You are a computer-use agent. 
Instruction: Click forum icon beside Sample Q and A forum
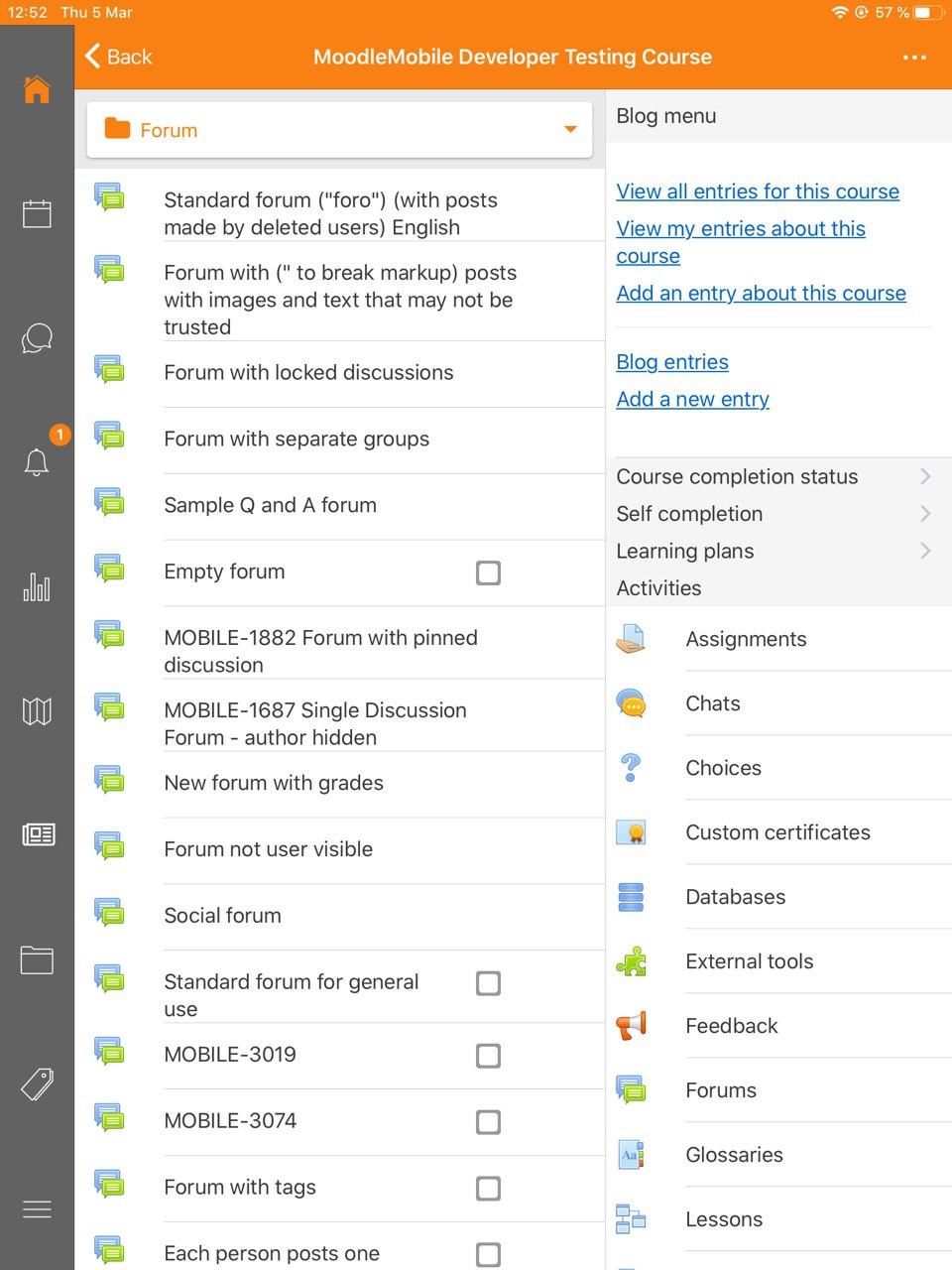click(x=109, y=502)
